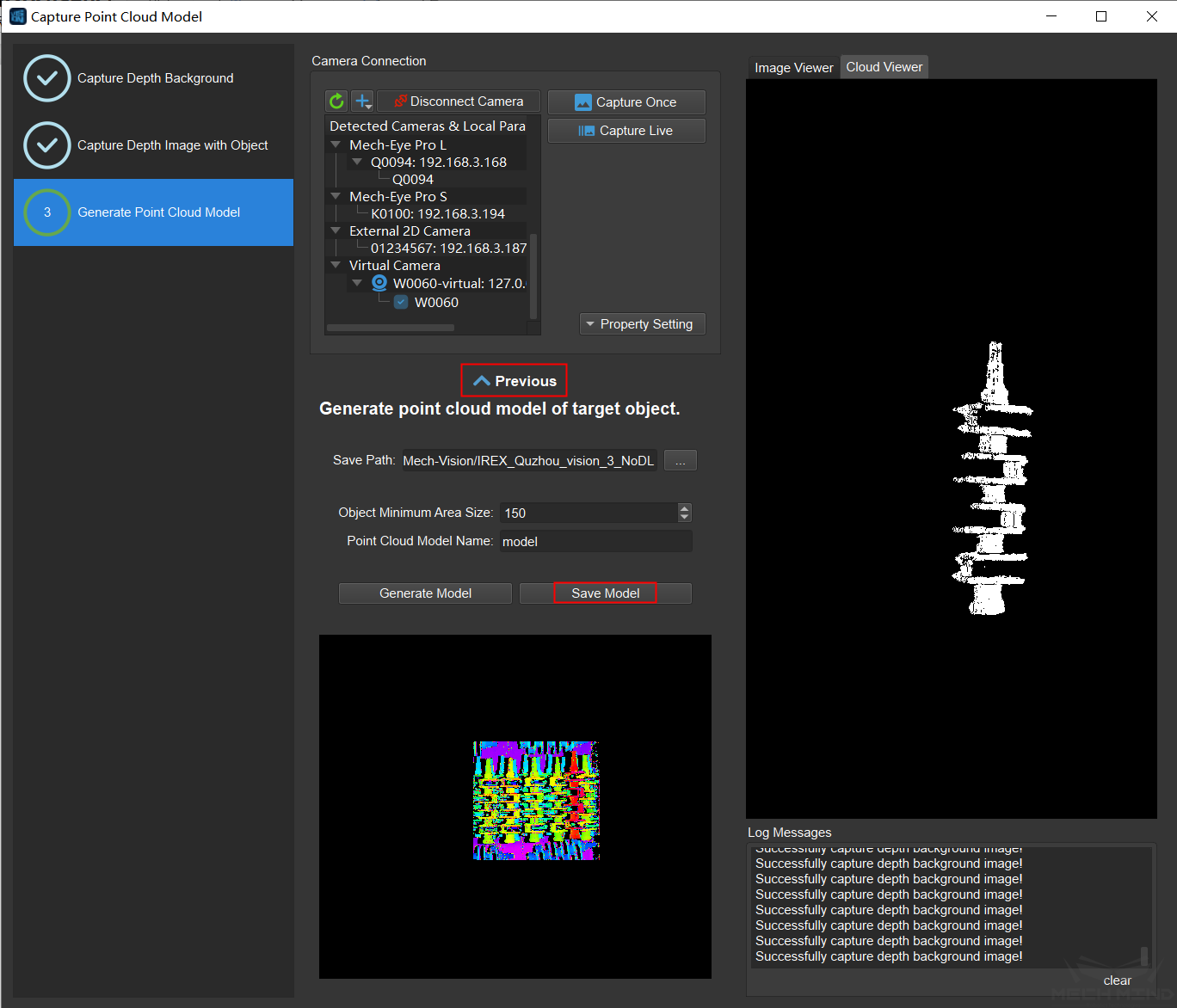Select the W0060-virtual webcam icon
Image resolution: width=1177 pixels, height=1008 pixels.
[379, 283]
